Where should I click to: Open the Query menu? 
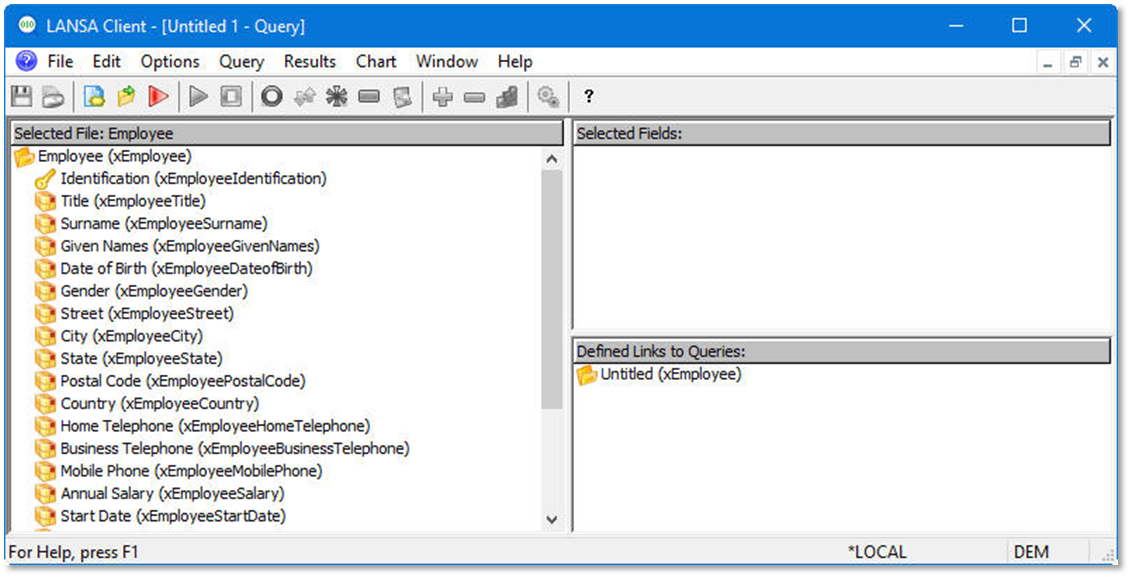click(x=241, y=62)
